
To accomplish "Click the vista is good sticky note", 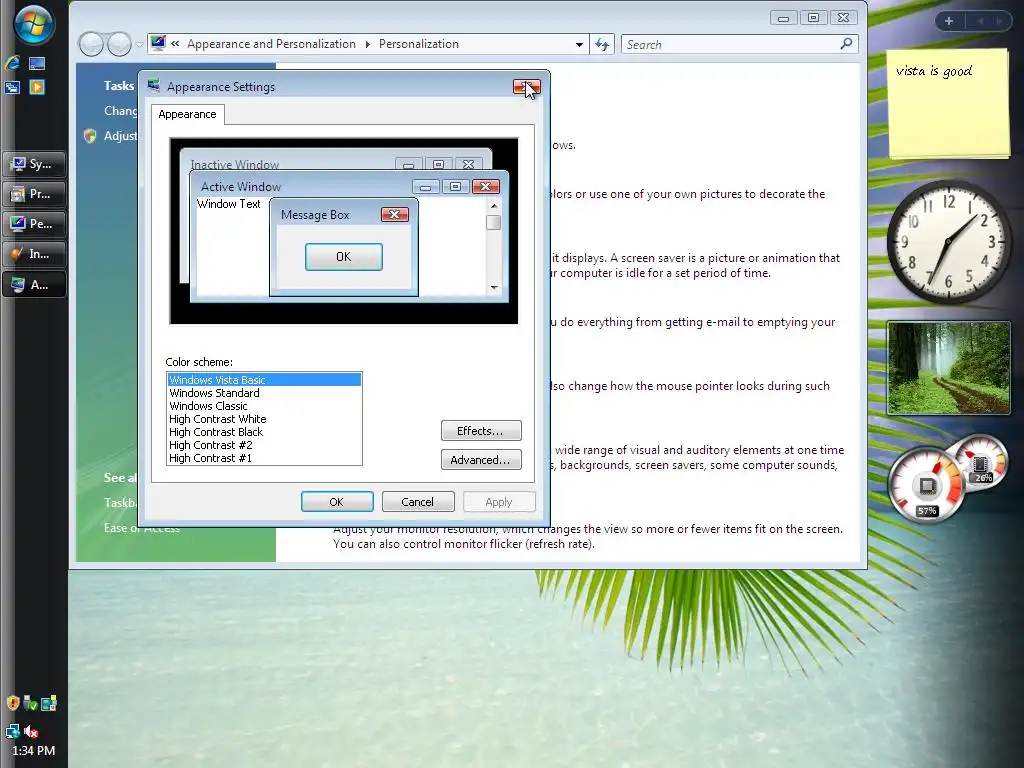I will tap(949, 104).
